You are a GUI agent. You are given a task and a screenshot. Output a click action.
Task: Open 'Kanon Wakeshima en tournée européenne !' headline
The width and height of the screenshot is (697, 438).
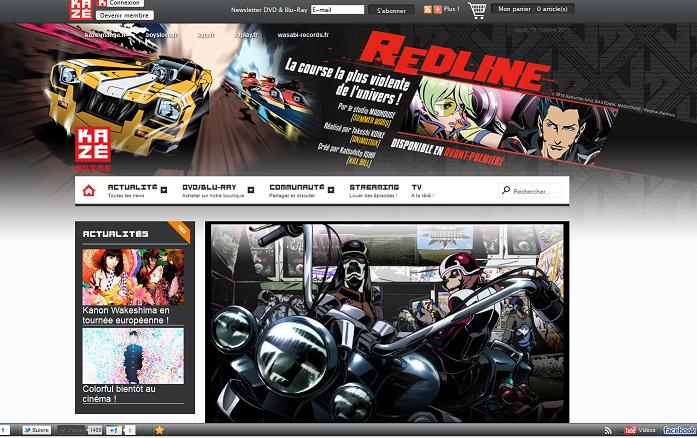click(126, 315)
